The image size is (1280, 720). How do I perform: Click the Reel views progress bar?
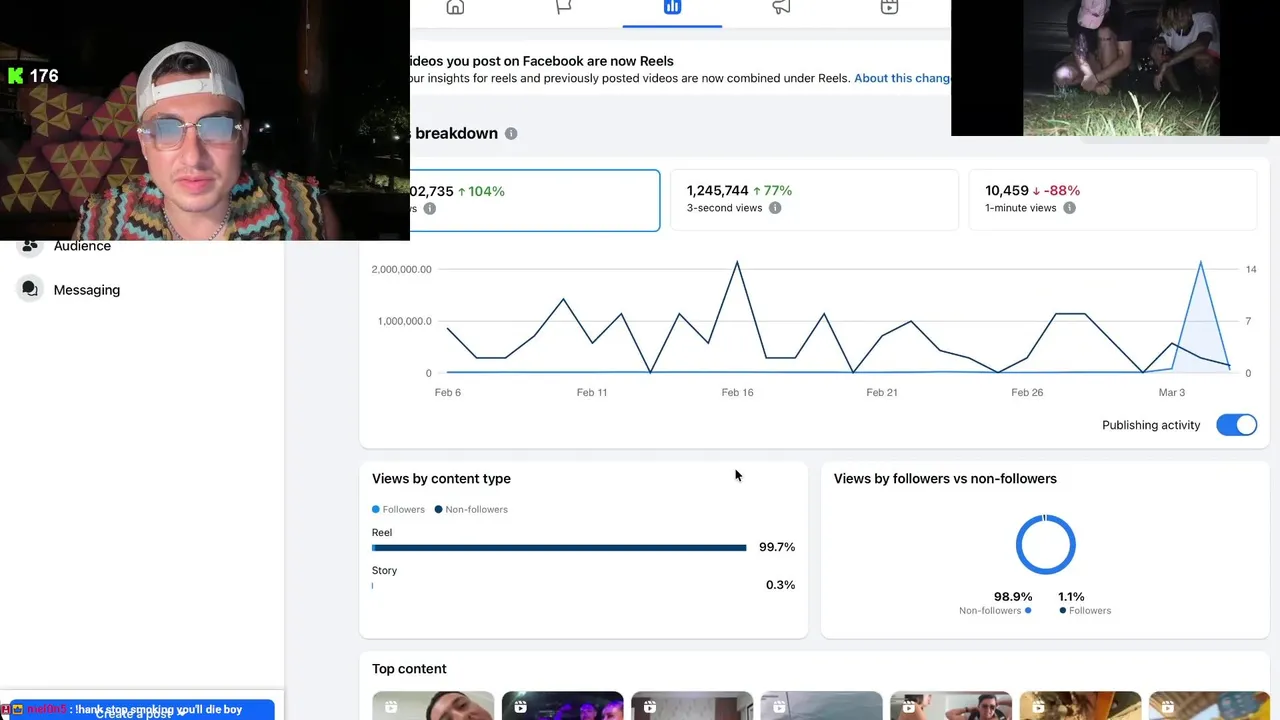[x=559, y=548]
